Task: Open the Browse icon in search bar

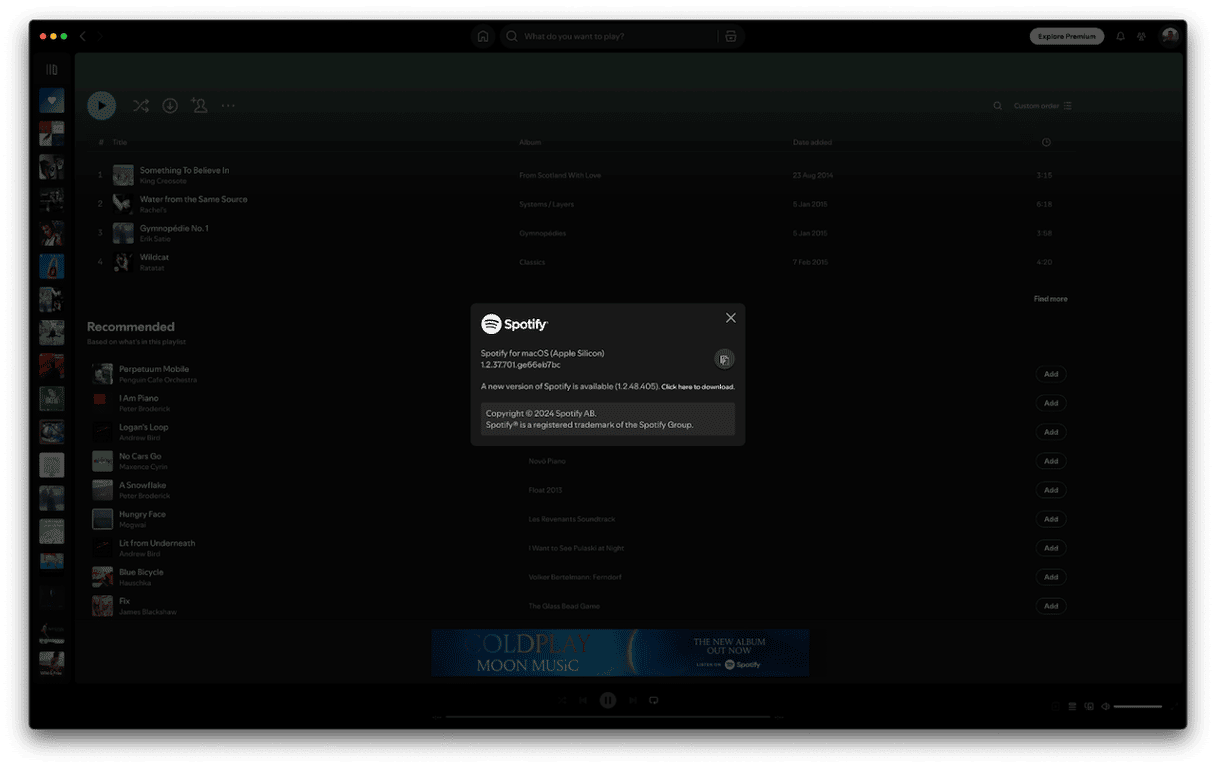Action: pos(731,36)
